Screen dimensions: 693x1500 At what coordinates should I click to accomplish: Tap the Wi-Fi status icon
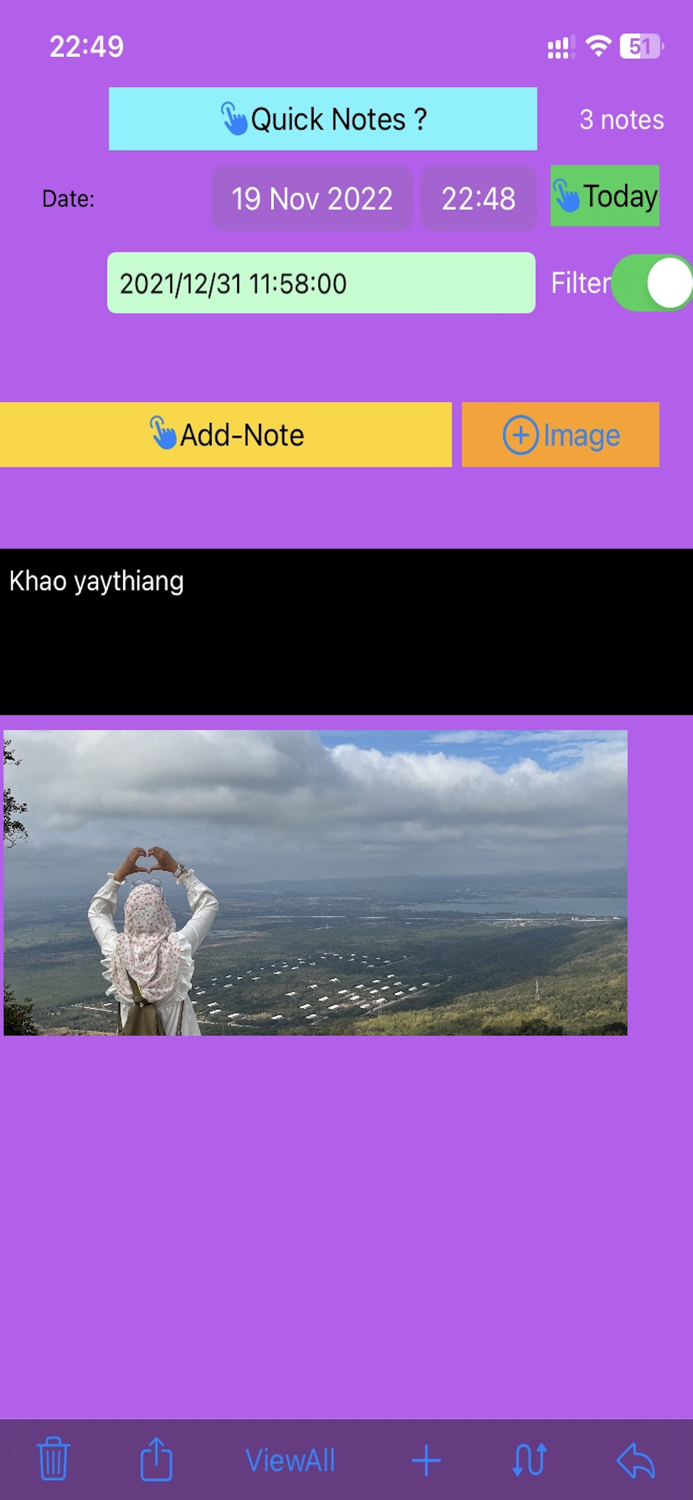[598, 45]
